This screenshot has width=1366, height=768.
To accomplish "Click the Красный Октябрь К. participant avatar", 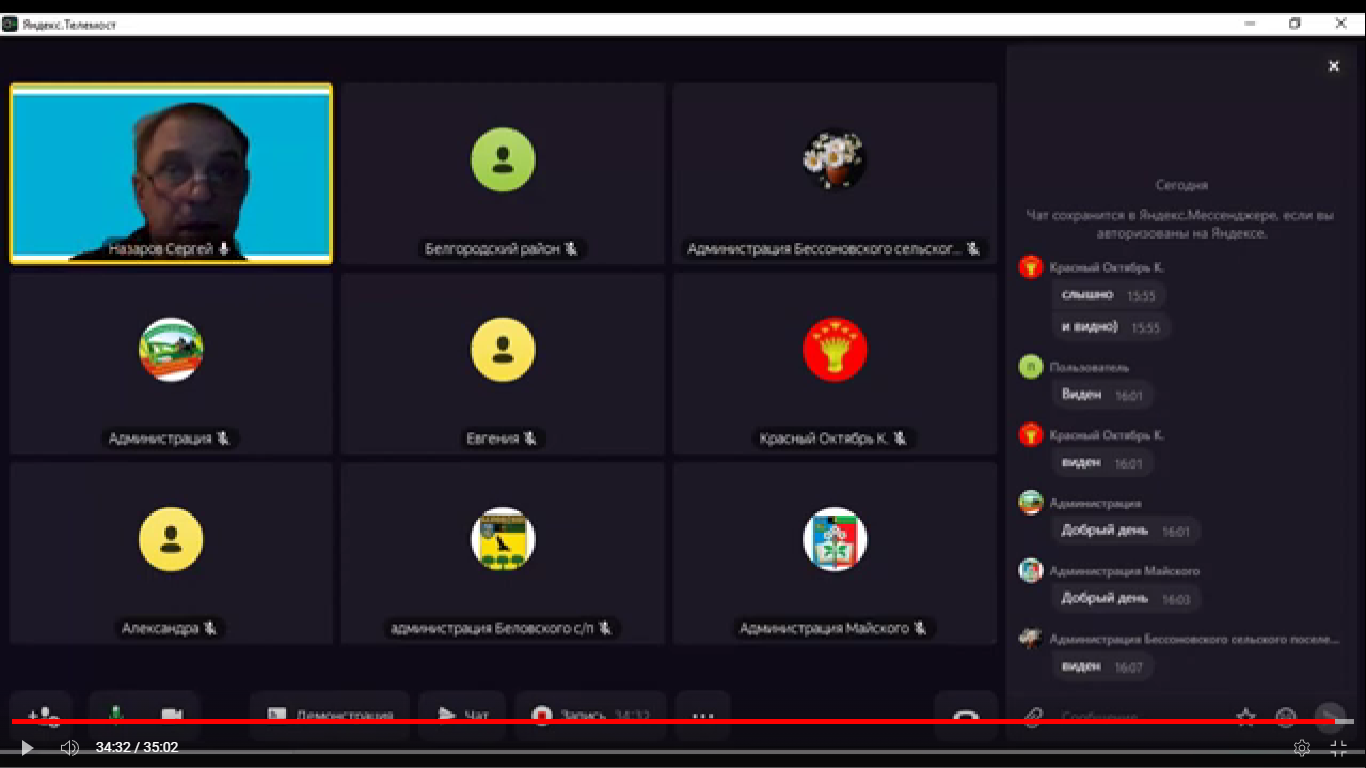I will 835,350.
